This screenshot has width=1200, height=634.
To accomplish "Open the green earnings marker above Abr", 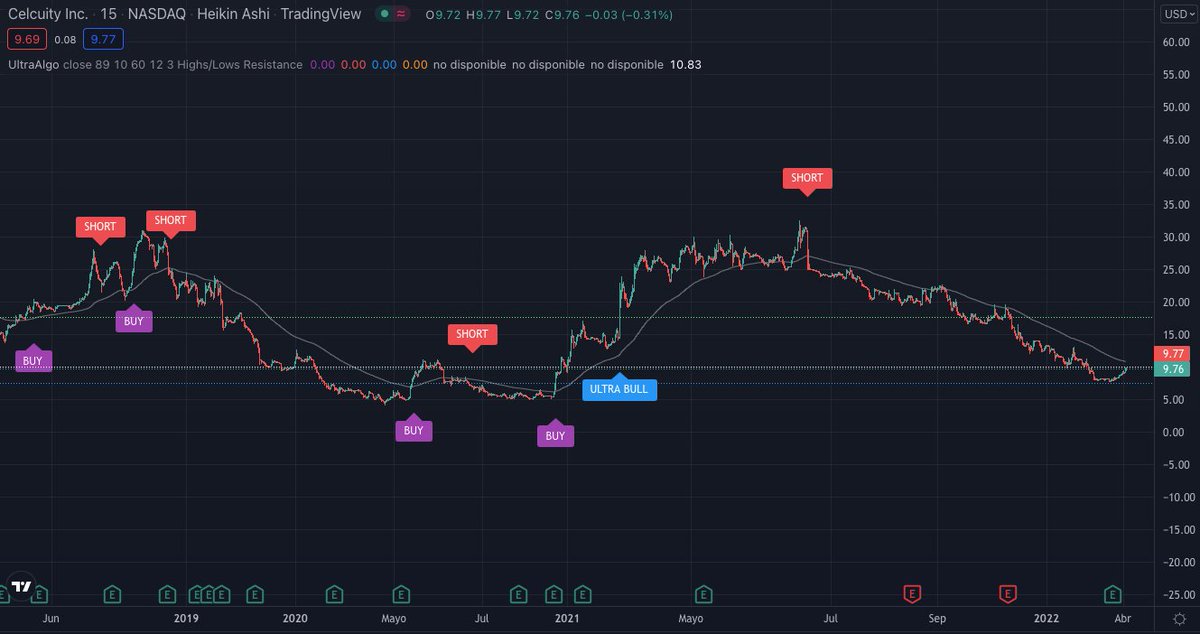I will click(x=1113, y=594).
